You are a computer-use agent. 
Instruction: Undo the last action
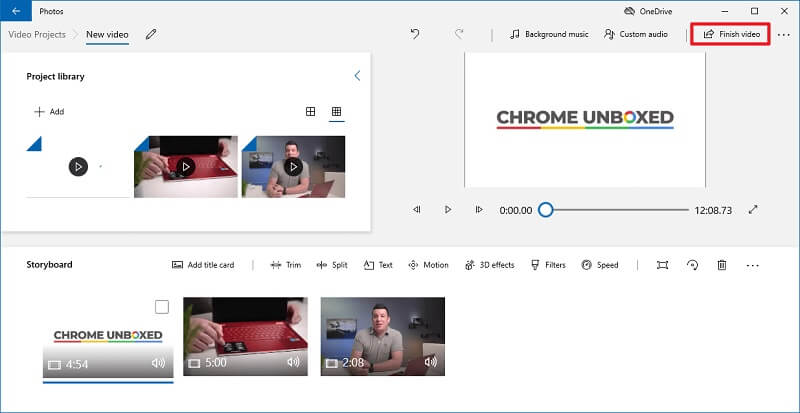pos(415,34)
